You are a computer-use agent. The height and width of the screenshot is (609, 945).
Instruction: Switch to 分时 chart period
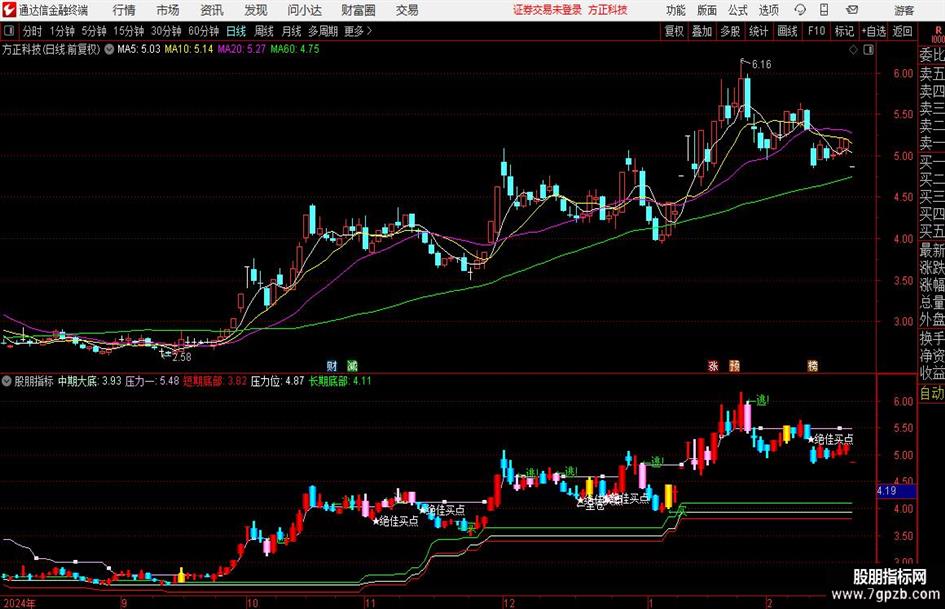tap(33, 31)
